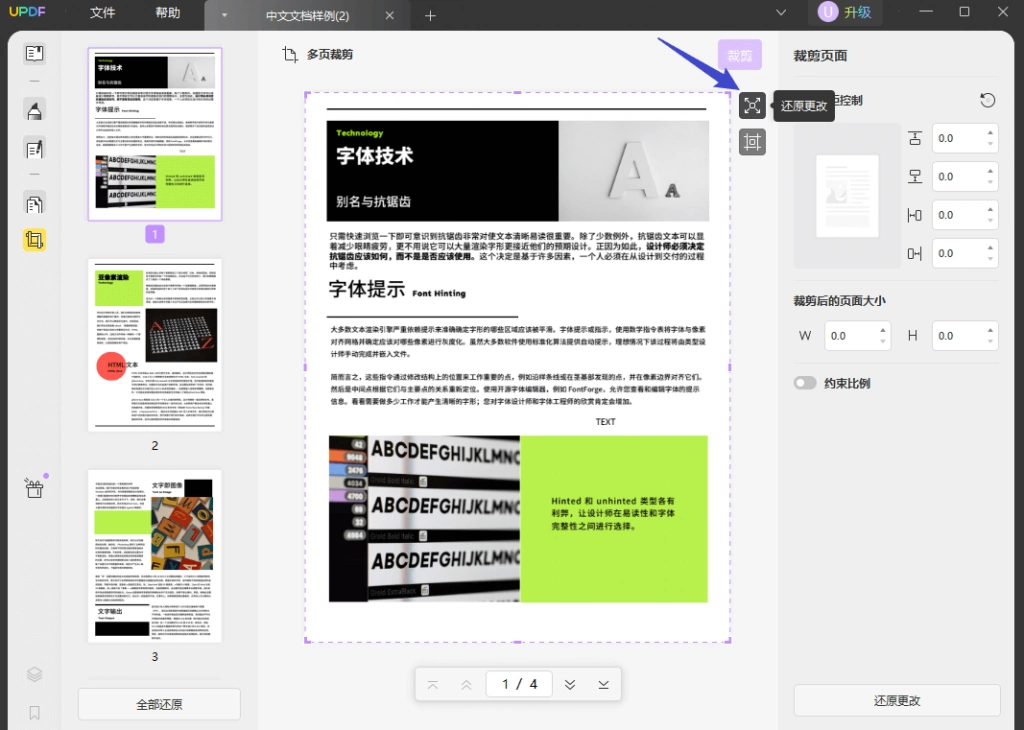The width and height of the screenshot is (1024, 730).
Task: Select page 3 thumbnail
Action: pyautogui.click(x=155, y=556)
